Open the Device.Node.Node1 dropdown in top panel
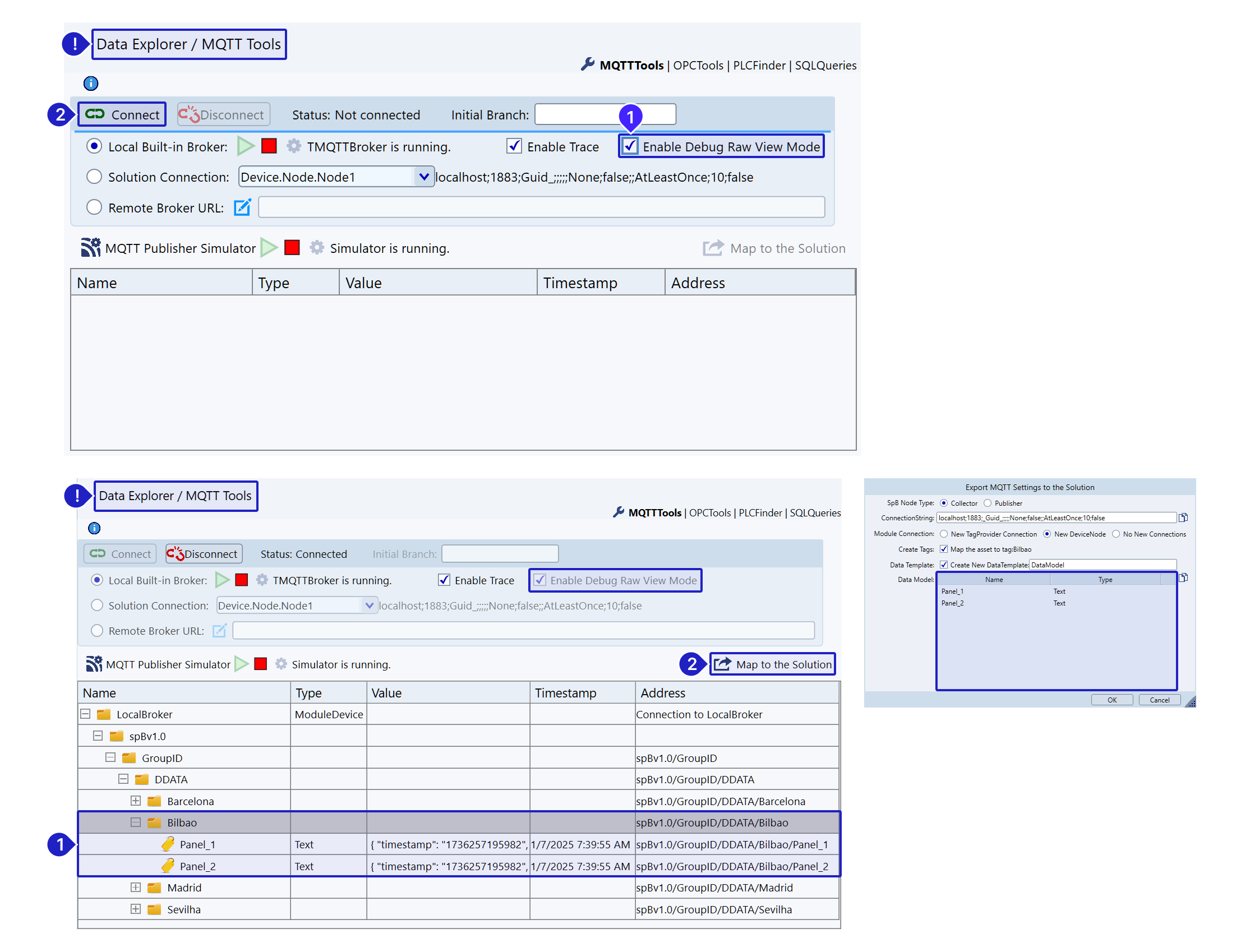 click(423, 177)
